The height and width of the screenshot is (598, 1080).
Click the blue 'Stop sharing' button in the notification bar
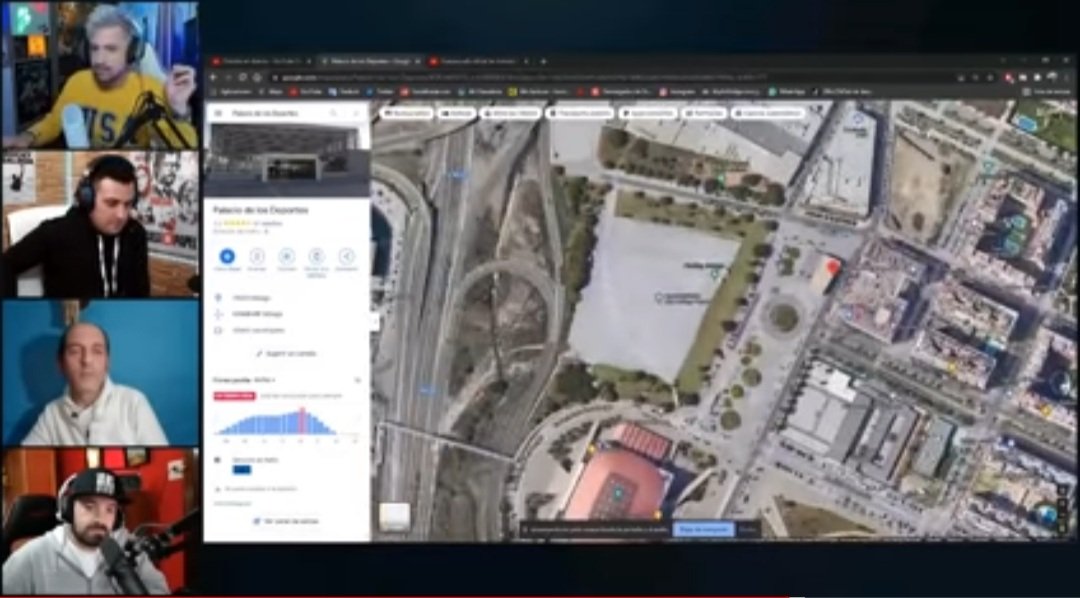[x=704, y=529]
